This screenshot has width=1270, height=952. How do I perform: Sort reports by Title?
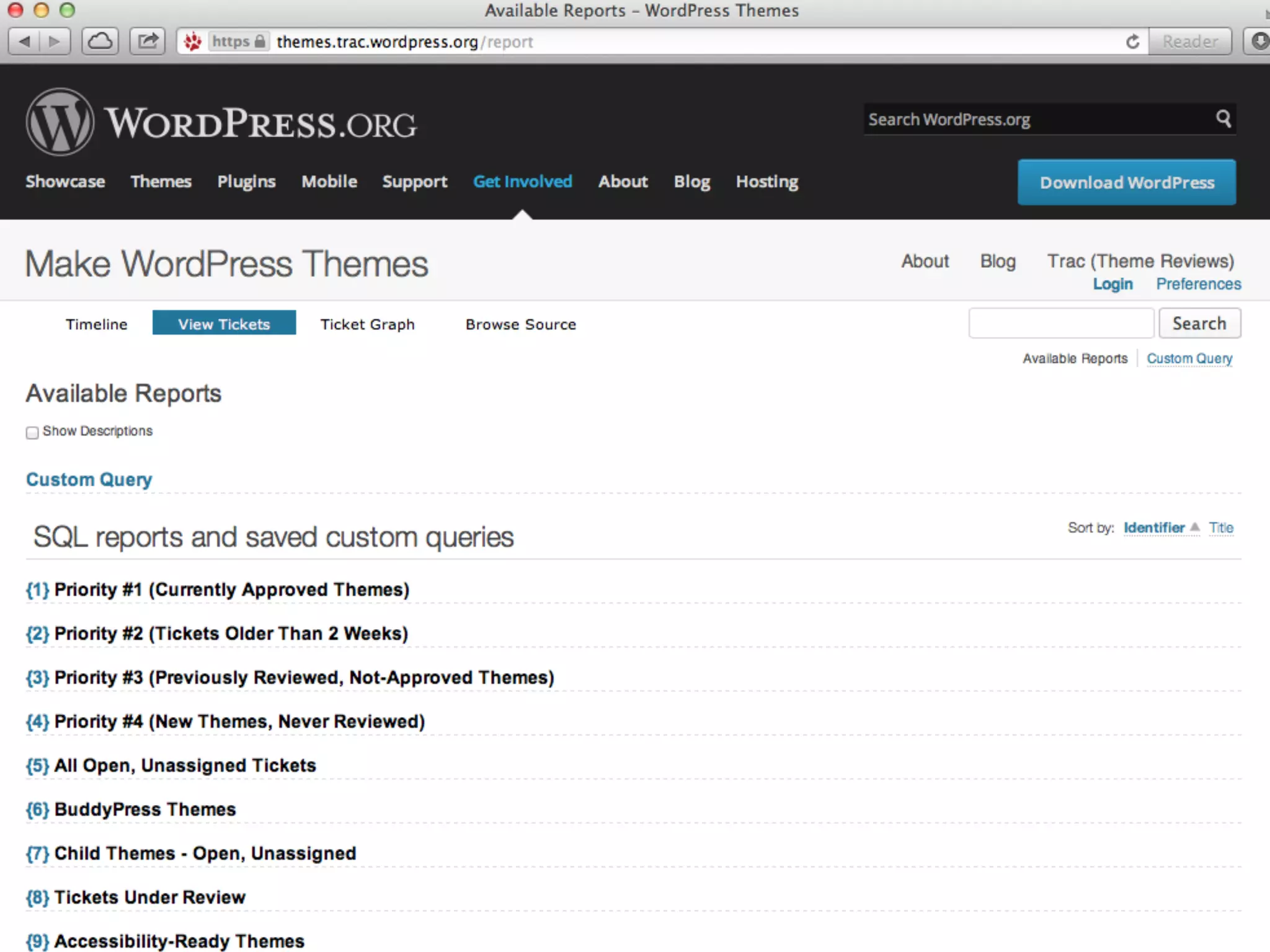pos(1220,527)
